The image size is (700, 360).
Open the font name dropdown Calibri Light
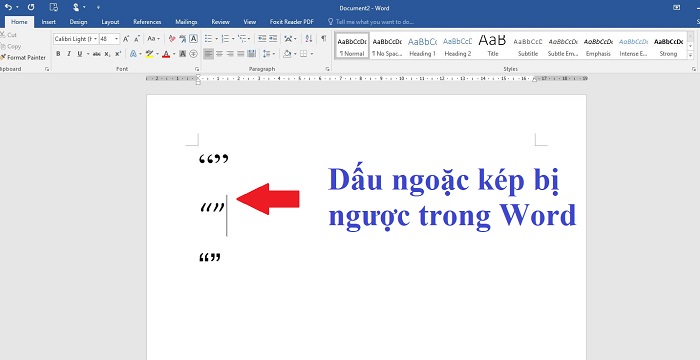click(x=96, y=39)
